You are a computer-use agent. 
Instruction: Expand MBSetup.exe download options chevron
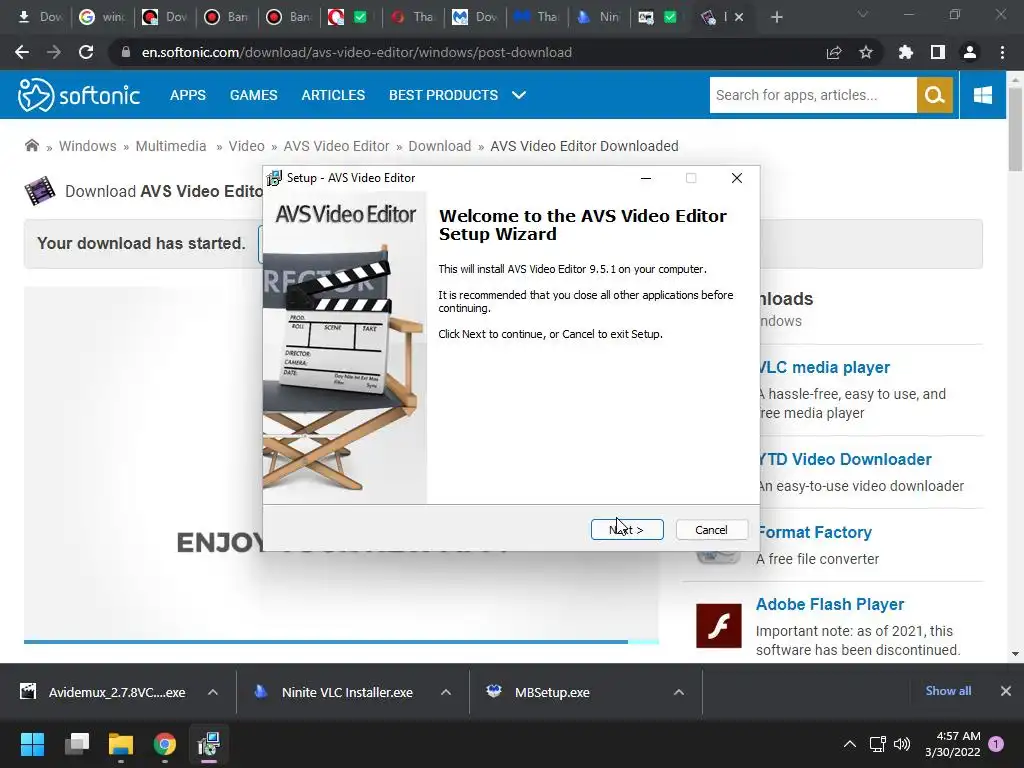coord(679,692)
